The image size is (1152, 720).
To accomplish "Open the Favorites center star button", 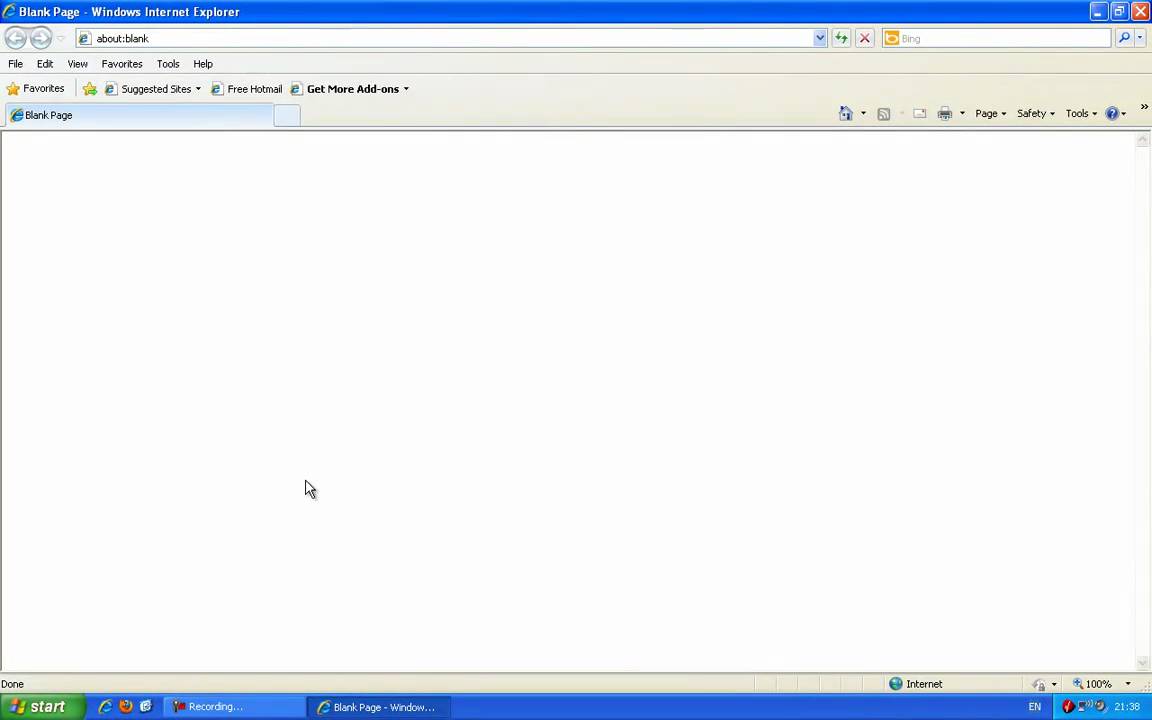I will click(x=35, y=89).
